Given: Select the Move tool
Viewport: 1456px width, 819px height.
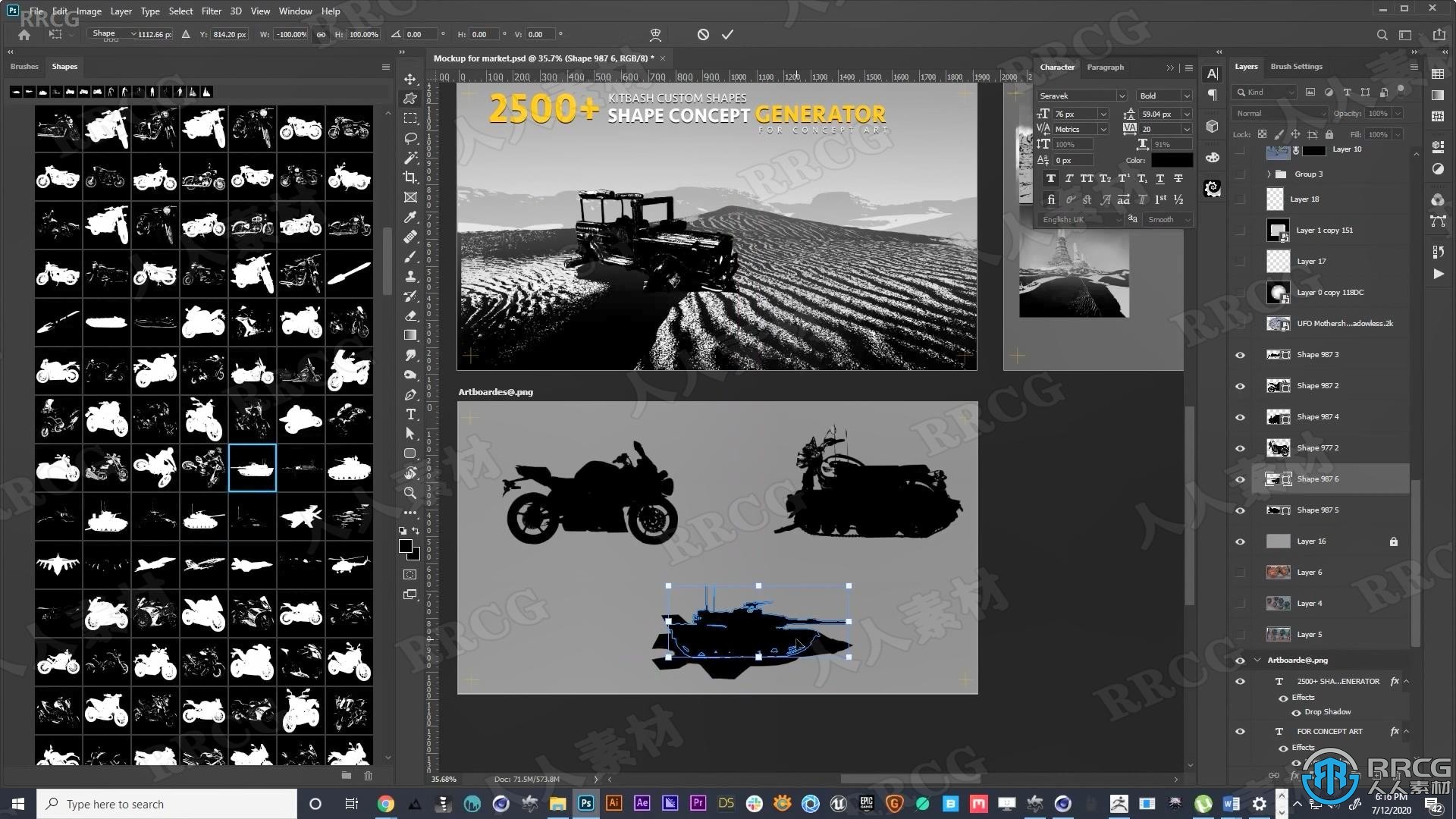Looking at the screenshot, I should (410, 79).
